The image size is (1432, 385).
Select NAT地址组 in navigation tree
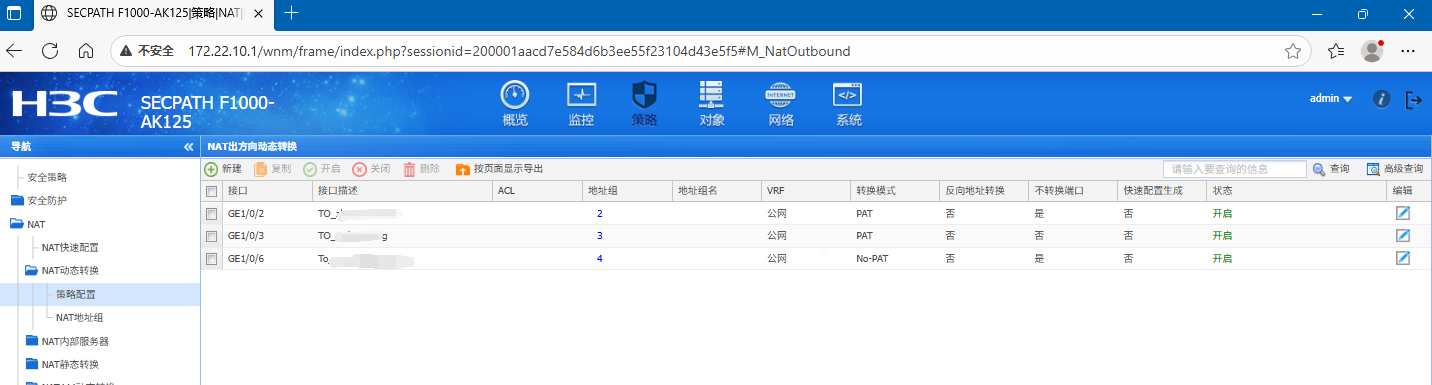click(79, 317)
